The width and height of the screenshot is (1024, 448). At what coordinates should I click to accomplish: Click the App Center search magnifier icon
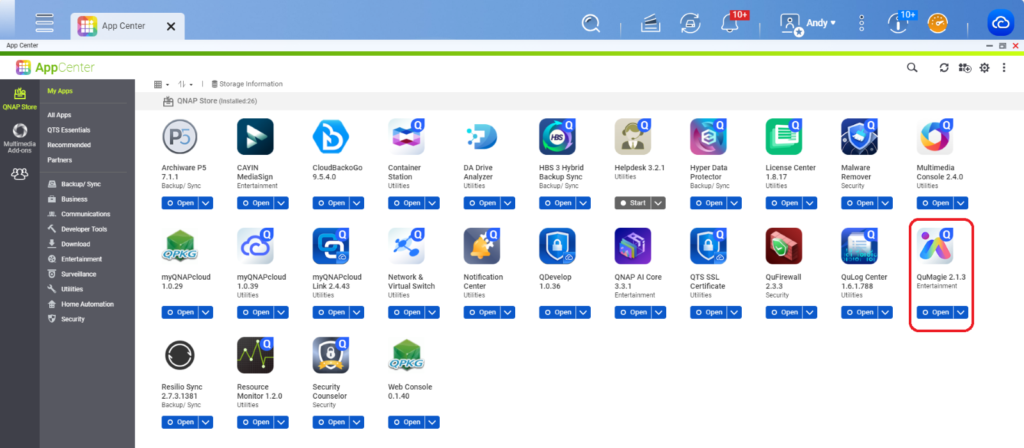pyautogui.click(x=911, y=67)
